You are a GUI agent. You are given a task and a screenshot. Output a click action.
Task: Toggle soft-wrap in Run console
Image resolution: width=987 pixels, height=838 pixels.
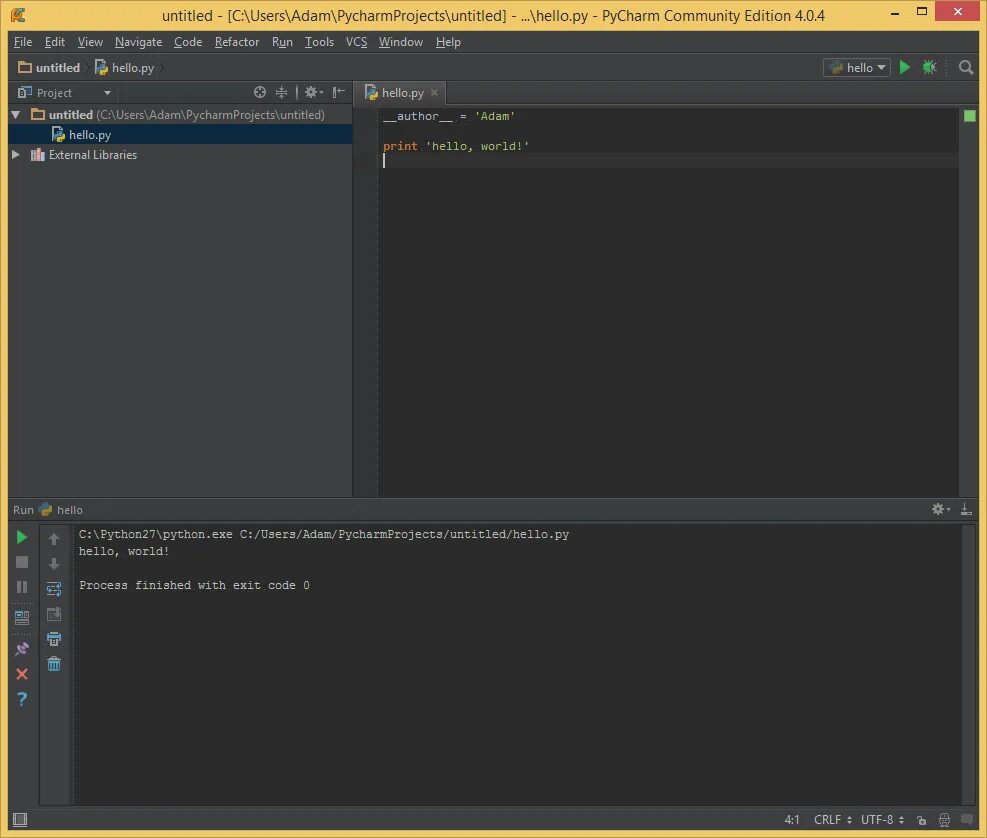[54, 589]
